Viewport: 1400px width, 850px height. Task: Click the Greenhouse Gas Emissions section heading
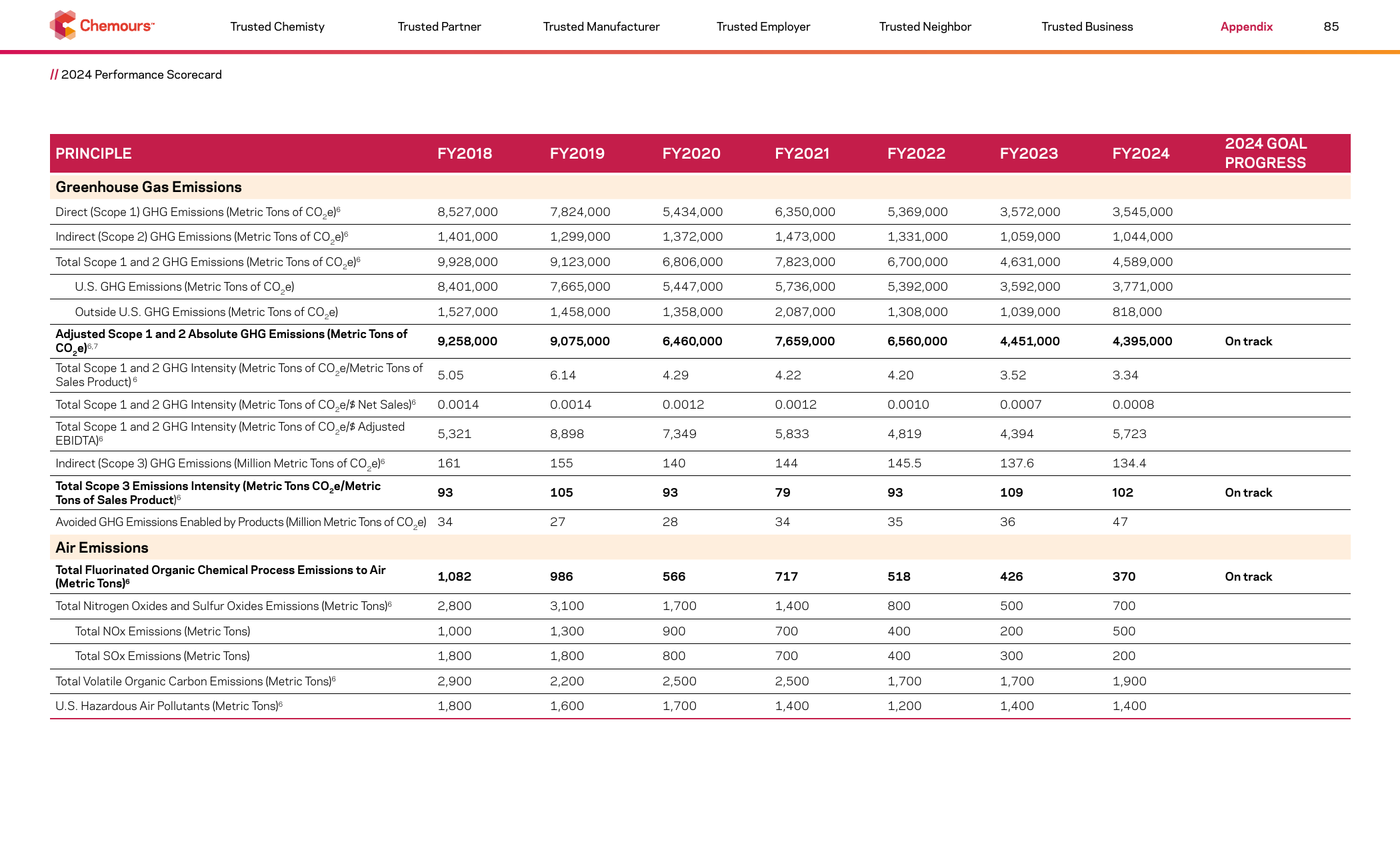[x=149, y=187]
